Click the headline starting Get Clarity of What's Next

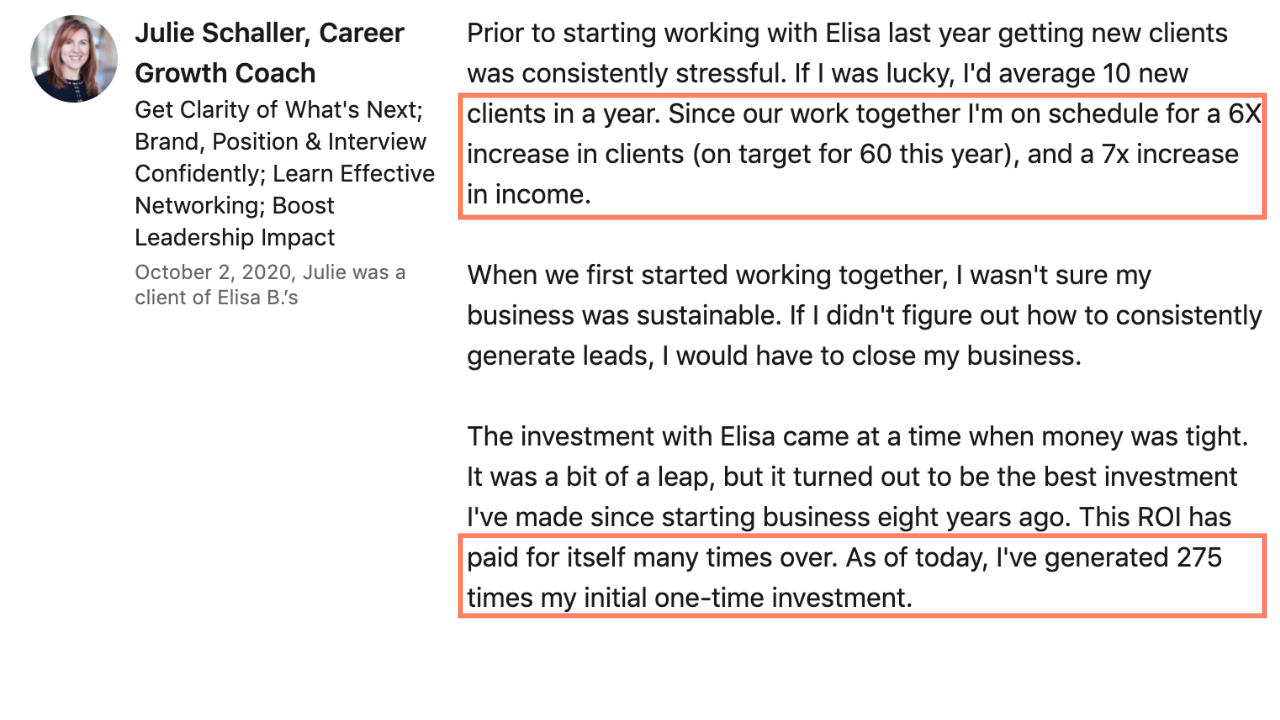pos(285,173)
